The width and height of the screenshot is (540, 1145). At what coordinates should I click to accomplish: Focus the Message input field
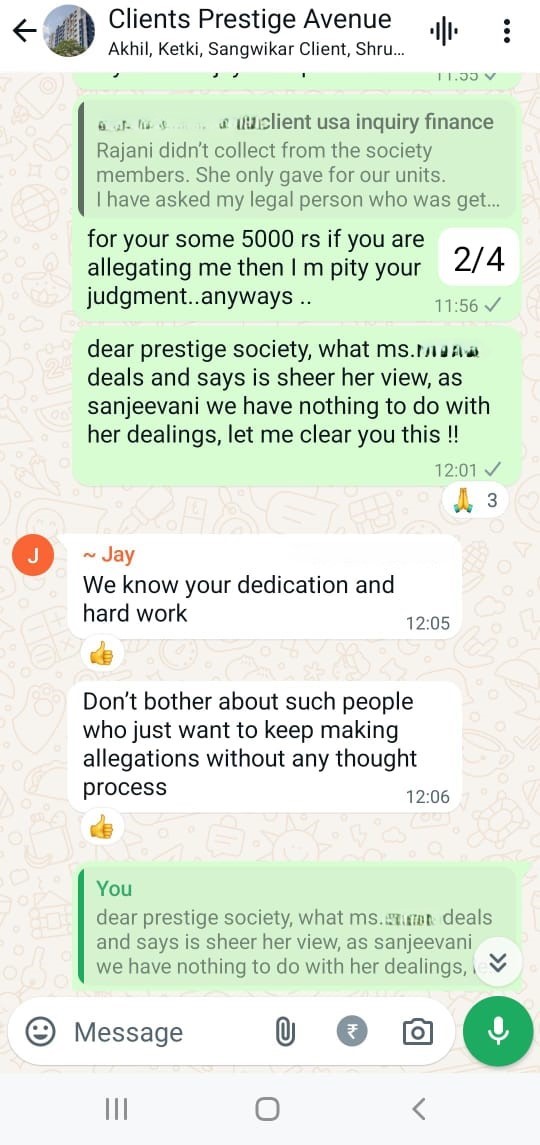click(168, 1033)
